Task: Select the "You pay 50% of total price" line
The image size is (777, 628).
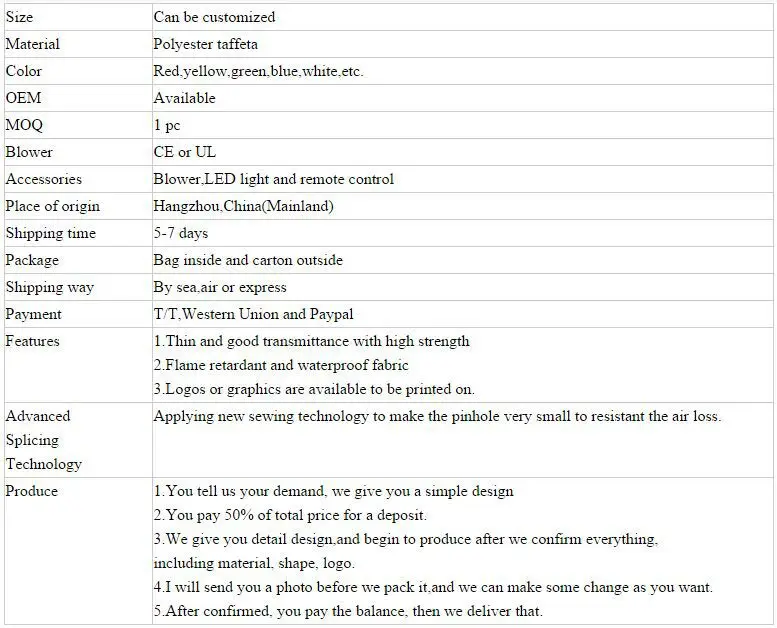Action: (x=290, y=516)
